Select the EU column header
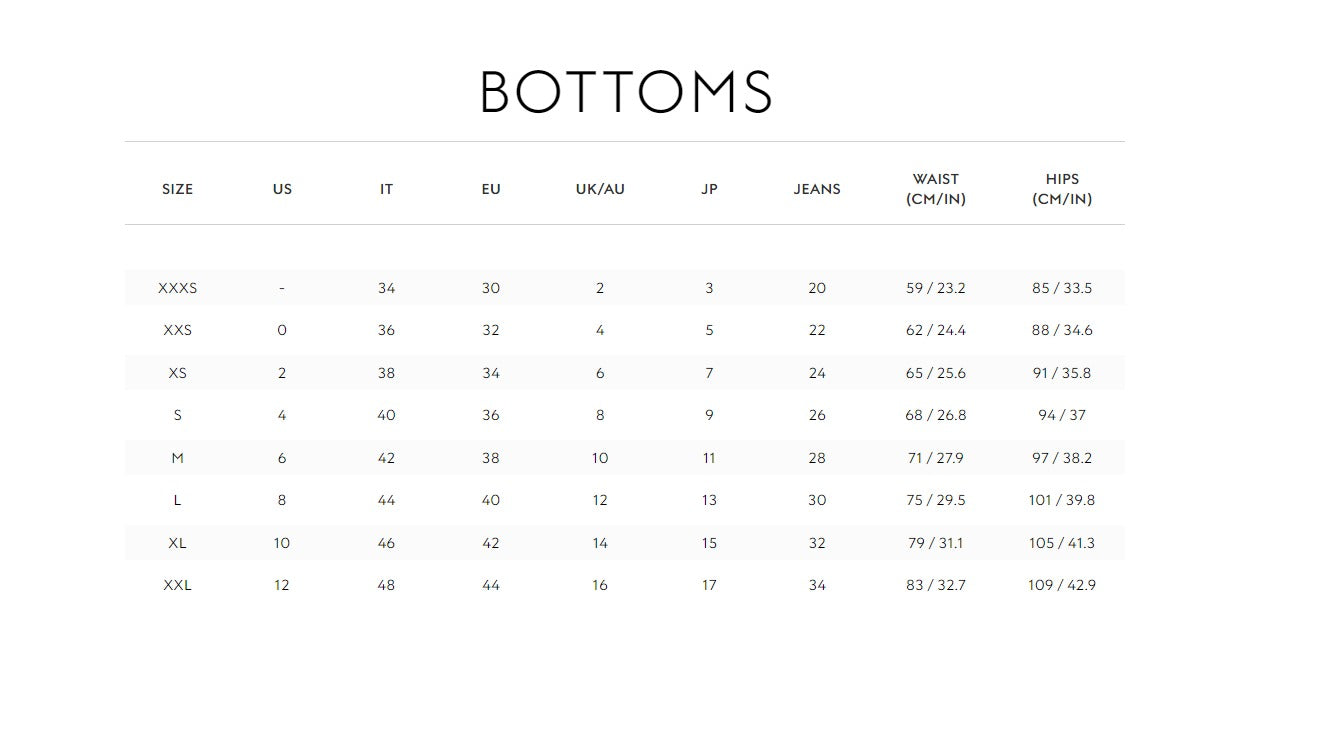The width and height of the screenshot is (1329, 730). [490, 189]
